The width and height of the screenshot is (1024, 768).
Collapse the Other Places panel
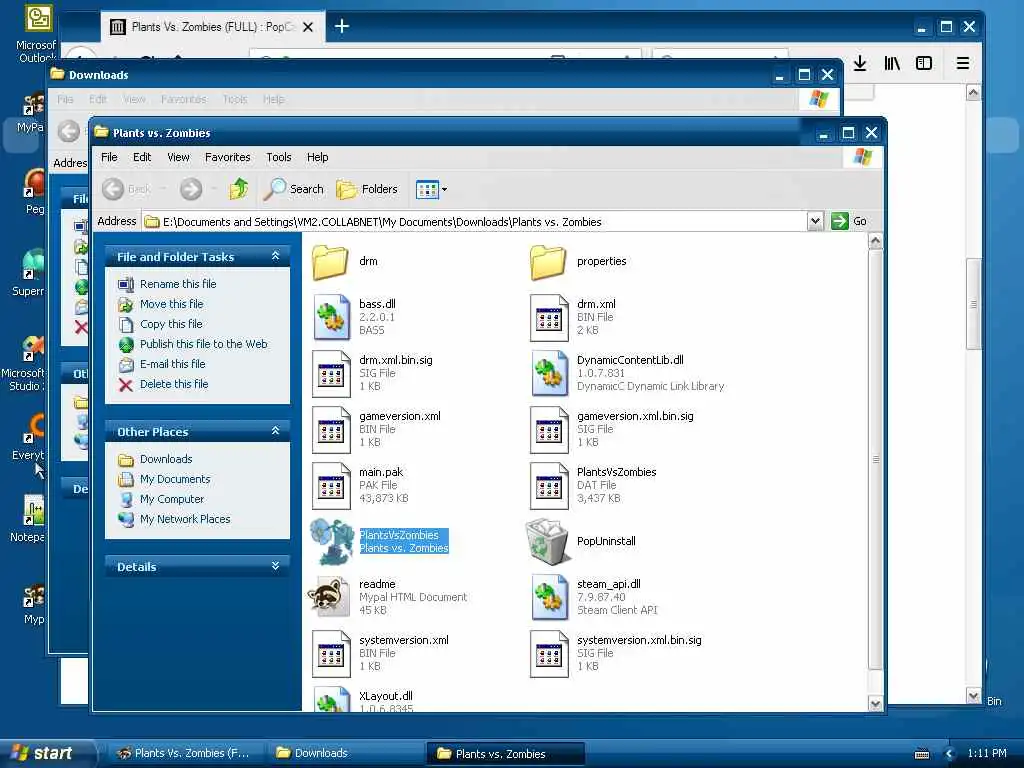tap(276, 432)
